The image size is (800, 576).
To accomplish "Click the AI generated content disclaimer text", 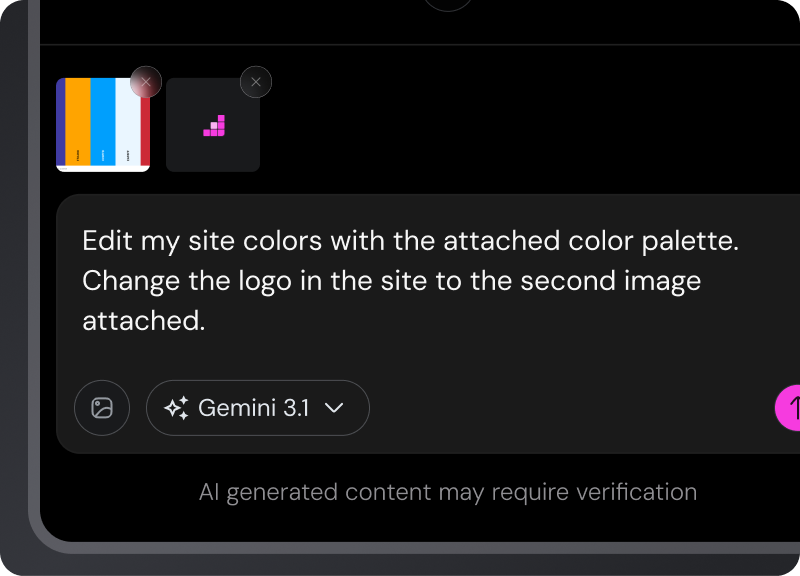I will [447, 492].
